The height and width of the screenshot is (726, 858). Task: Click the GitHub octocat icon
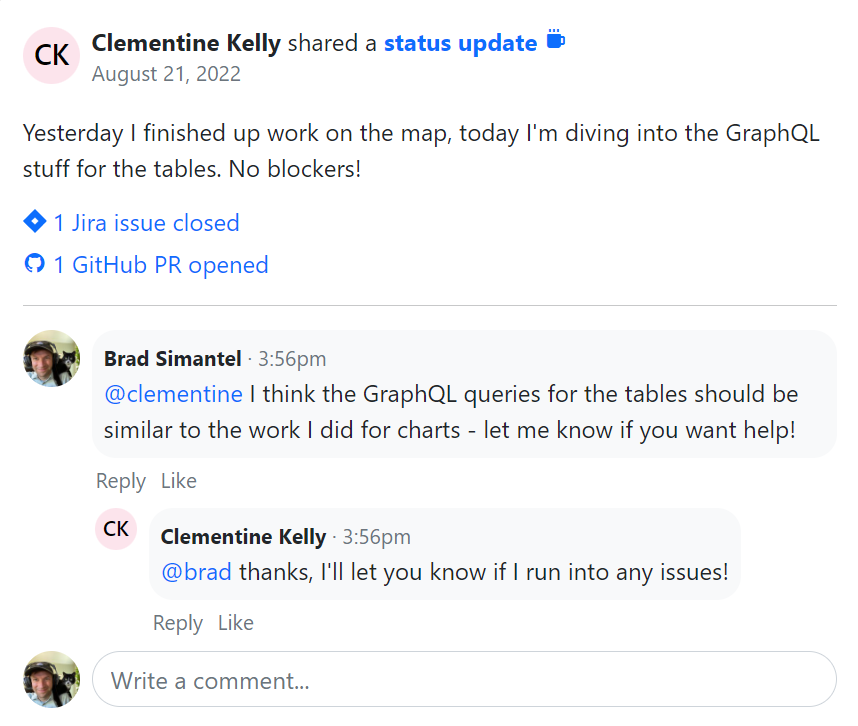(35, 264)
